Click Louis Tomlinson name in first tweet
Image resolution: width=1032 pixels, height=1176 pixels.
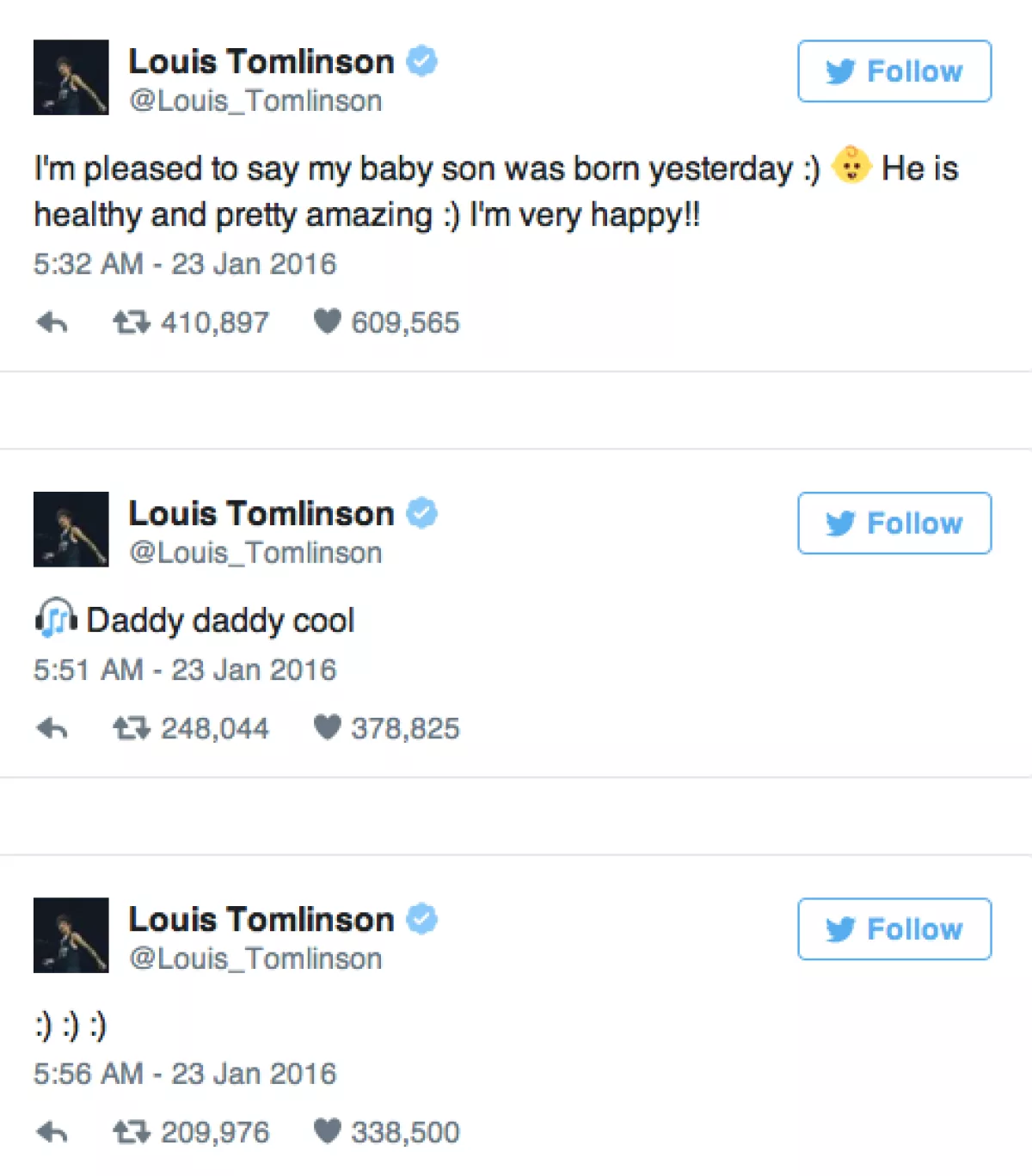tap(261, 62)
